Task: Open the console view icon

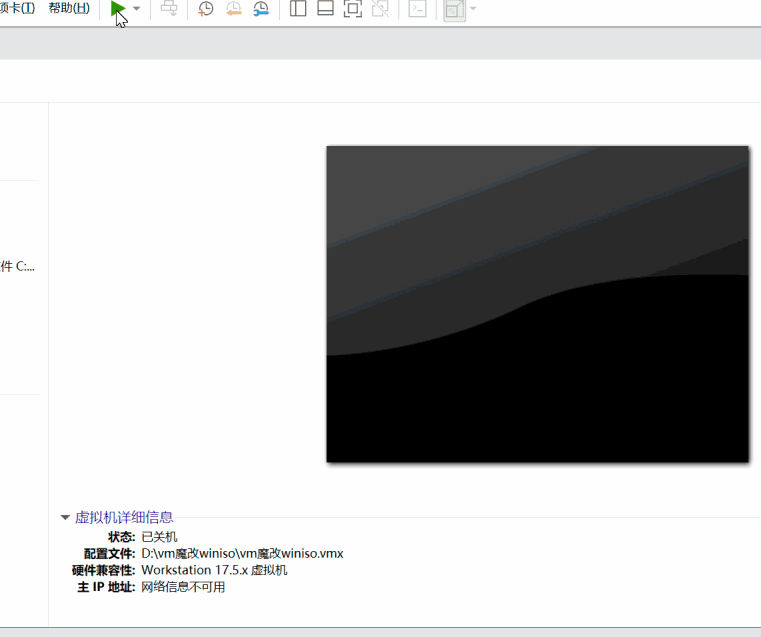Action: pos(417,9)
